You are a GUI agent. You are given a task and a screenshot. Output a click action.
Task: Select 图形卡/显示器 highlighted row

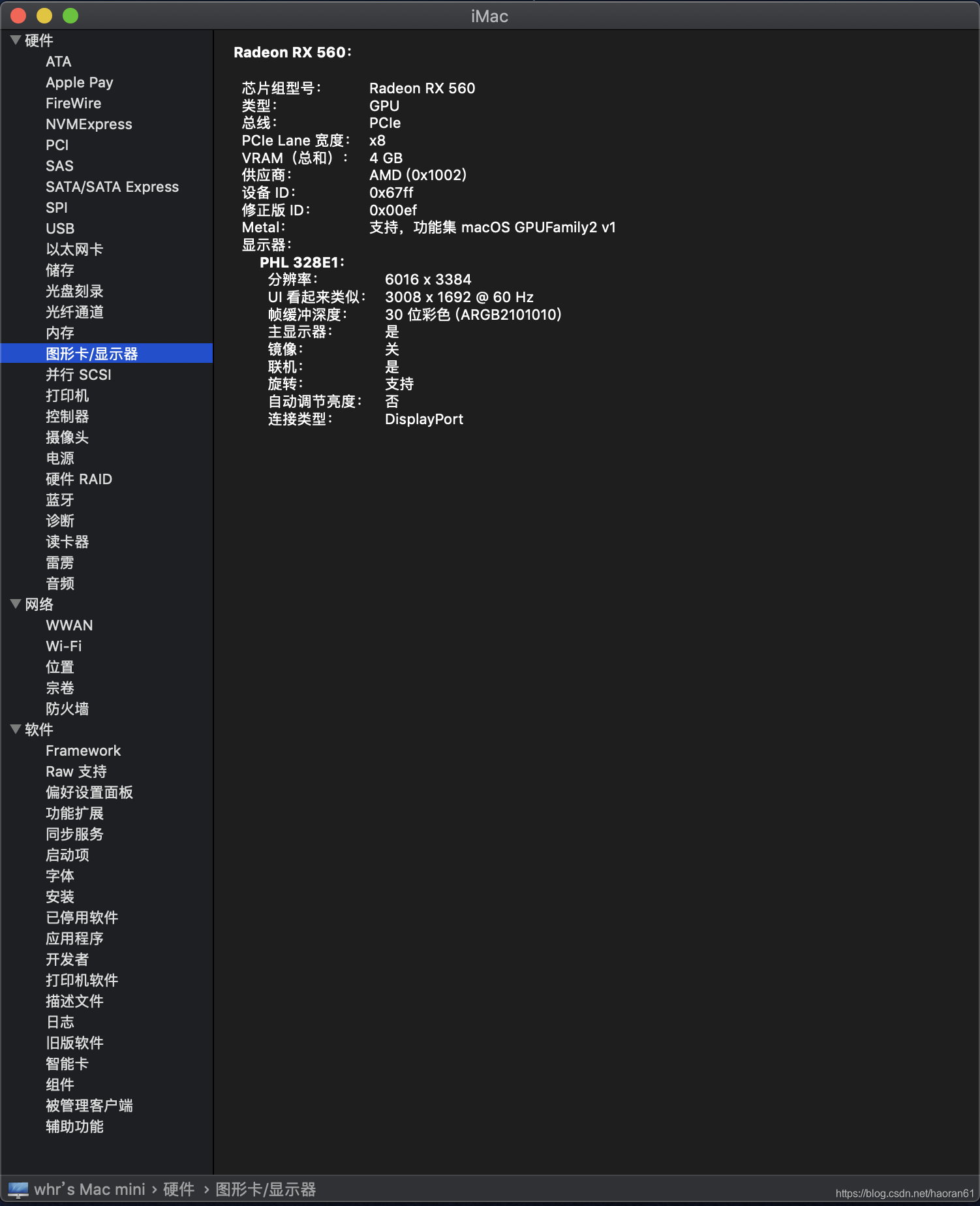point(107,353)
